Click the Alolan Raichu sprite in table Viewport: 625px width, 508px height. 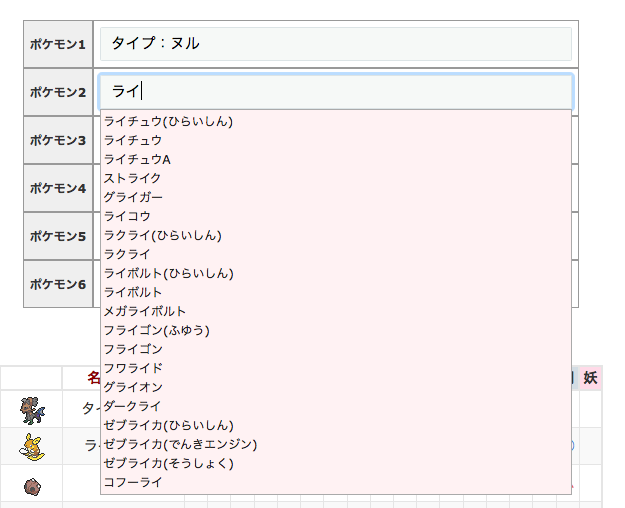[32, 447]
